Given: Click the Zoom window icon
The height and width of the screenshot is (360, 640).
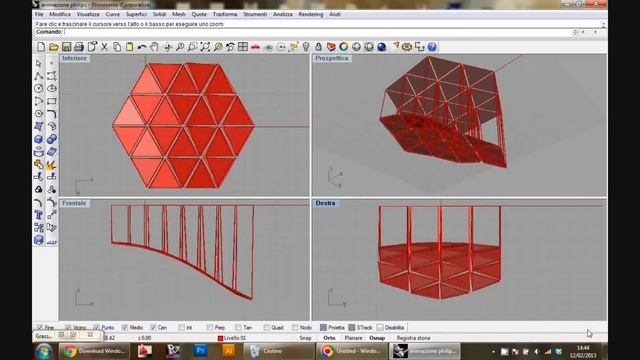Looking at the screenshot, I should pyautogui.click(x=192, y=47).
